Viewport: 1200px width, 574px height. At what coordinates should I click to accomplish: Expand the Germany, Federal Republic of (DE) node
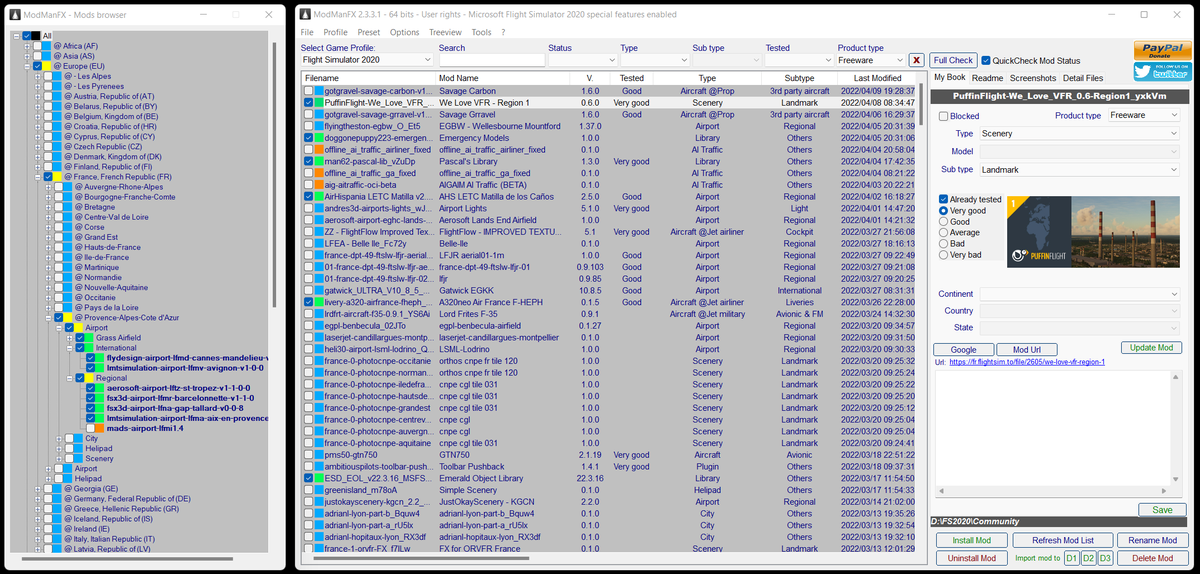point(38,498)
